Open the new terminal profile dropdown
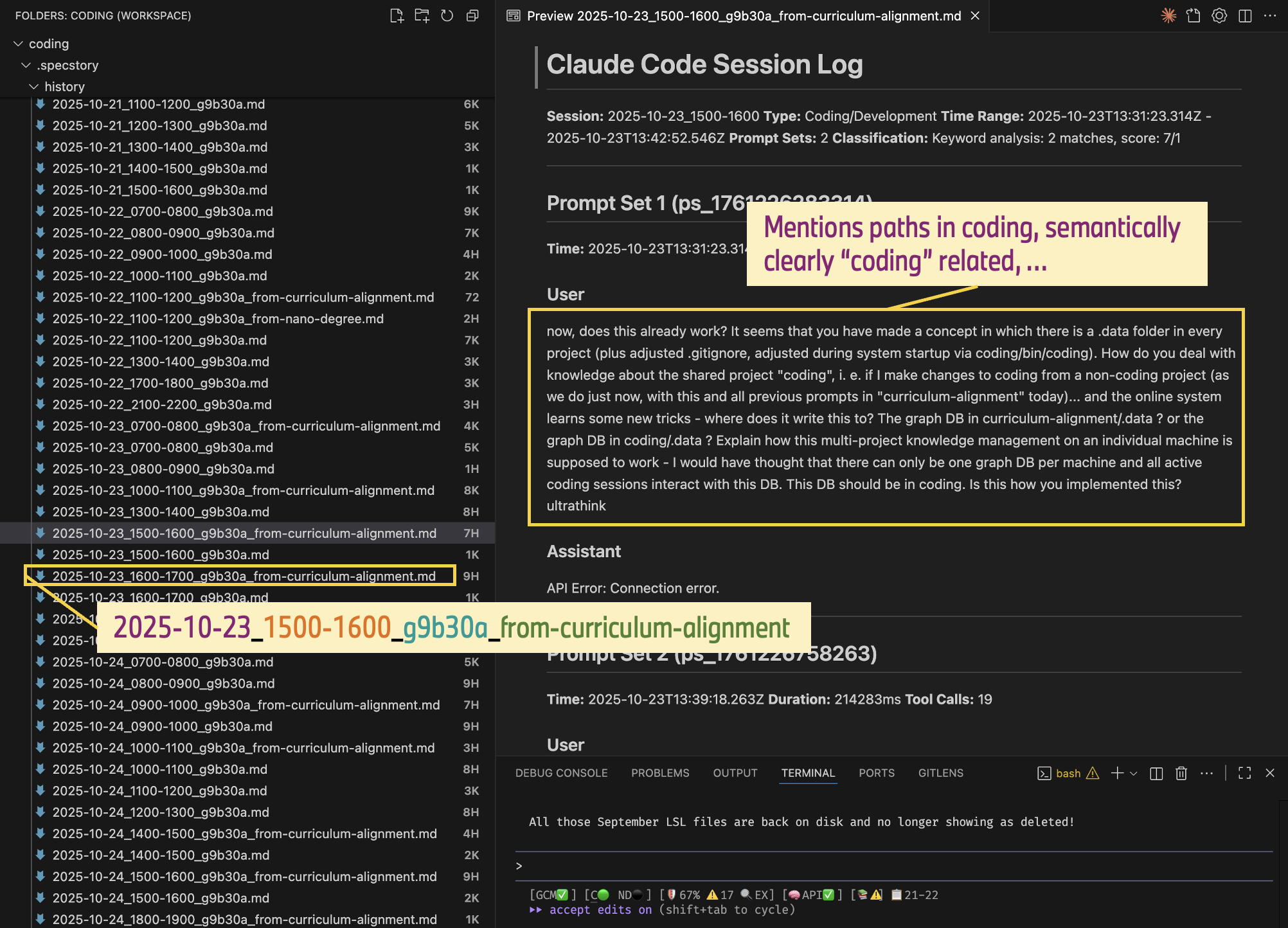Screen dimensions: 1288x928 coord(1134,773)
